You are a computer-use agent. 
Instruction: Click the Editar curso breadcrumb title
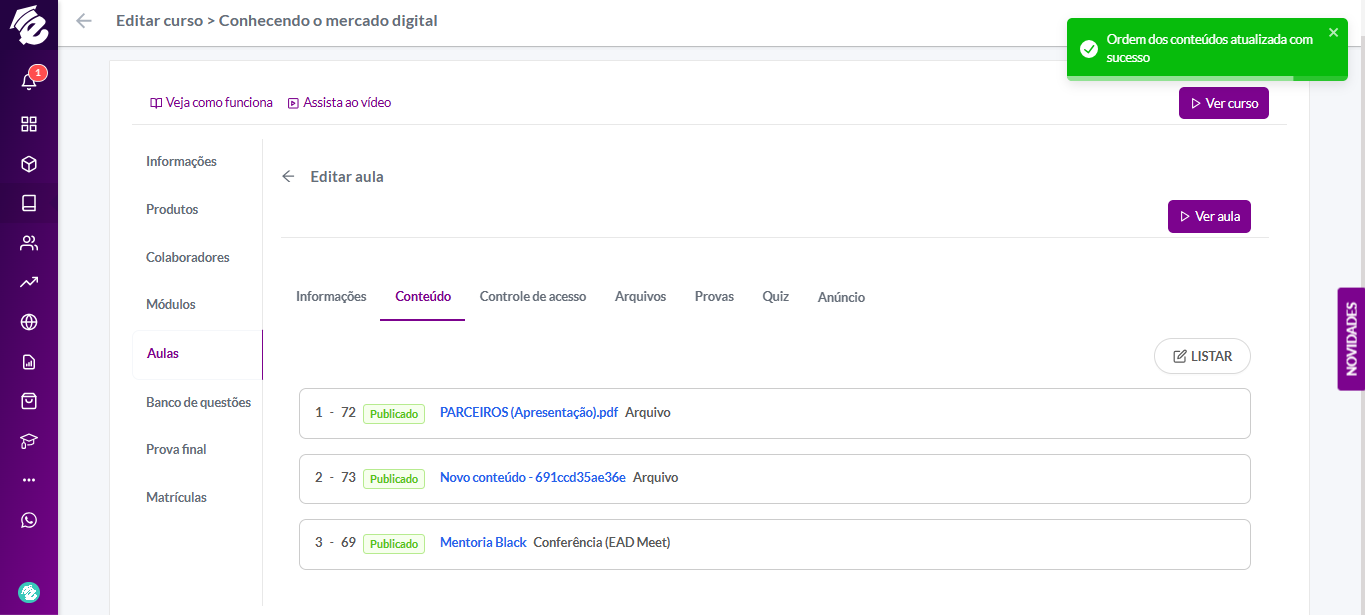tap(277, 20)
